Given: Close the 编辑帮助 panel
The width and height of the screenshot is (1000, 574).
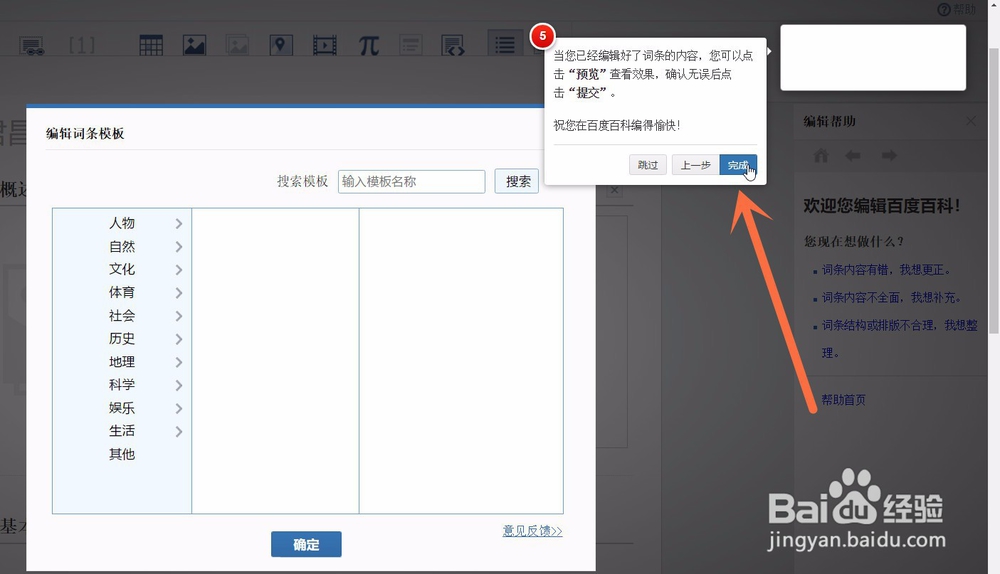Looking at the screenshot, I should 971,121.
